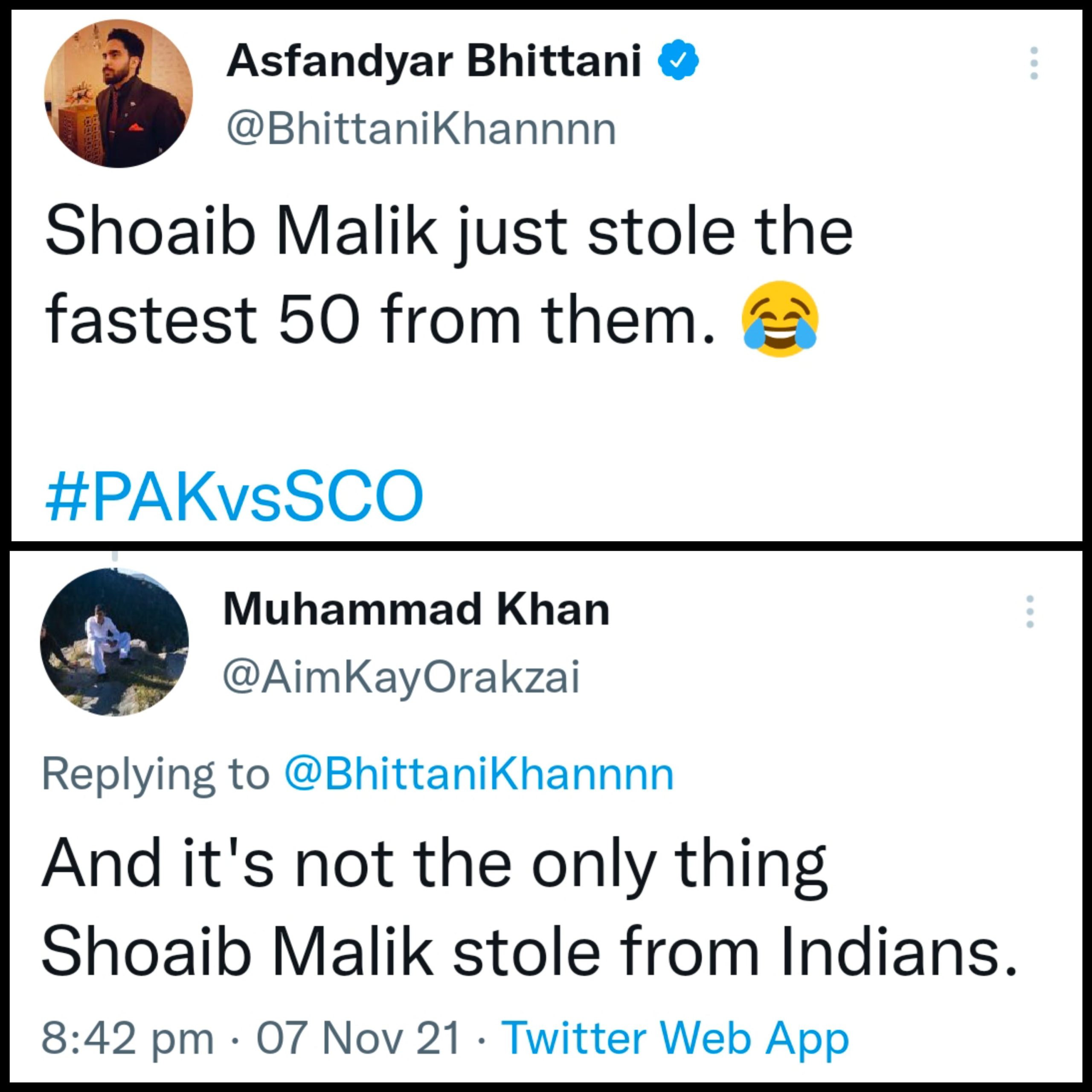Image resolution: width=1092 pixels, height=1092 pixels.
Task: Click the gray 'Replying to' label
Action: (x=155, y=774)
